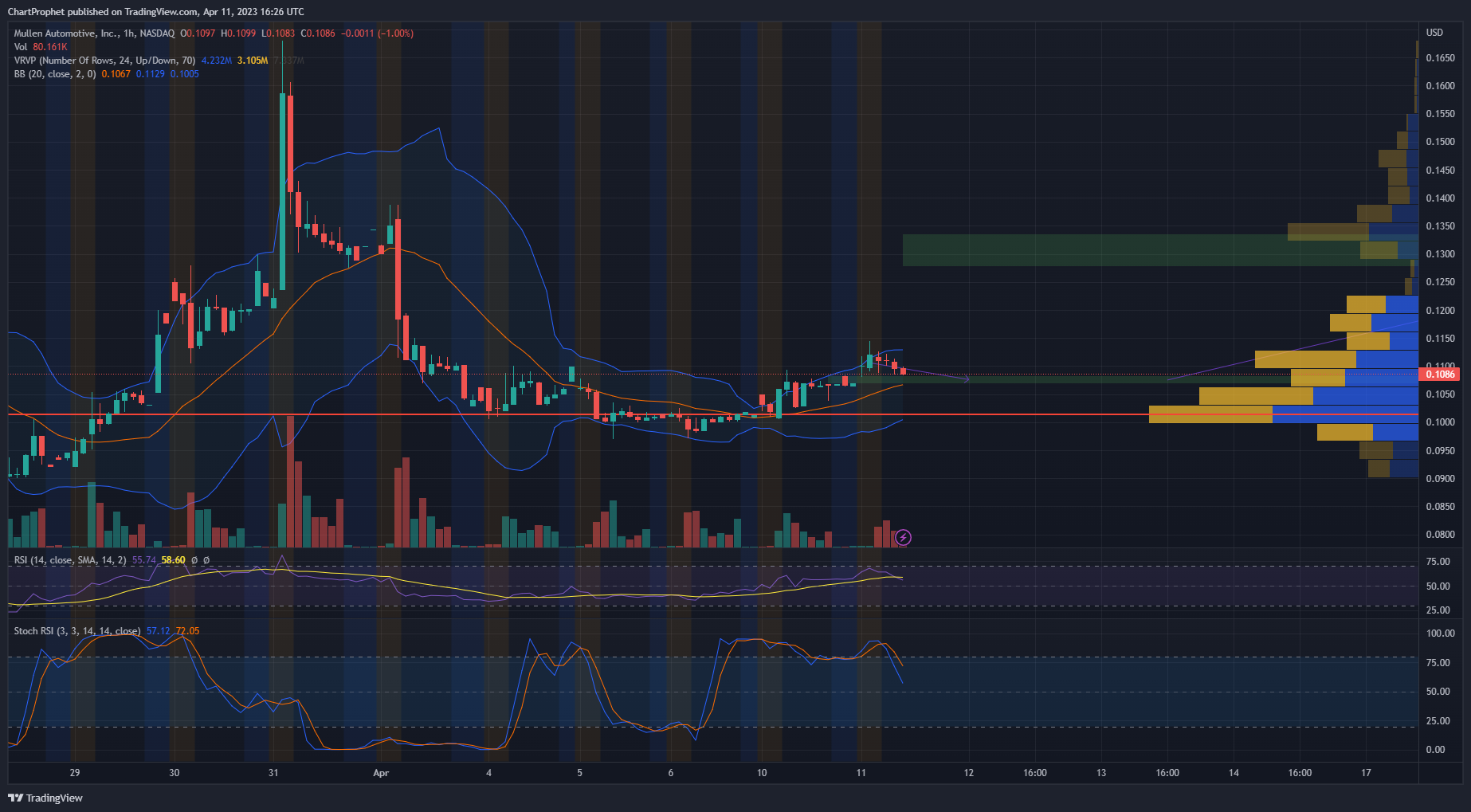Image resolution: width=1471 pixels, height=812 pixels.
Task: Click the −0.0011 (−1.00%) change value
Action: [x=377, y=33]
